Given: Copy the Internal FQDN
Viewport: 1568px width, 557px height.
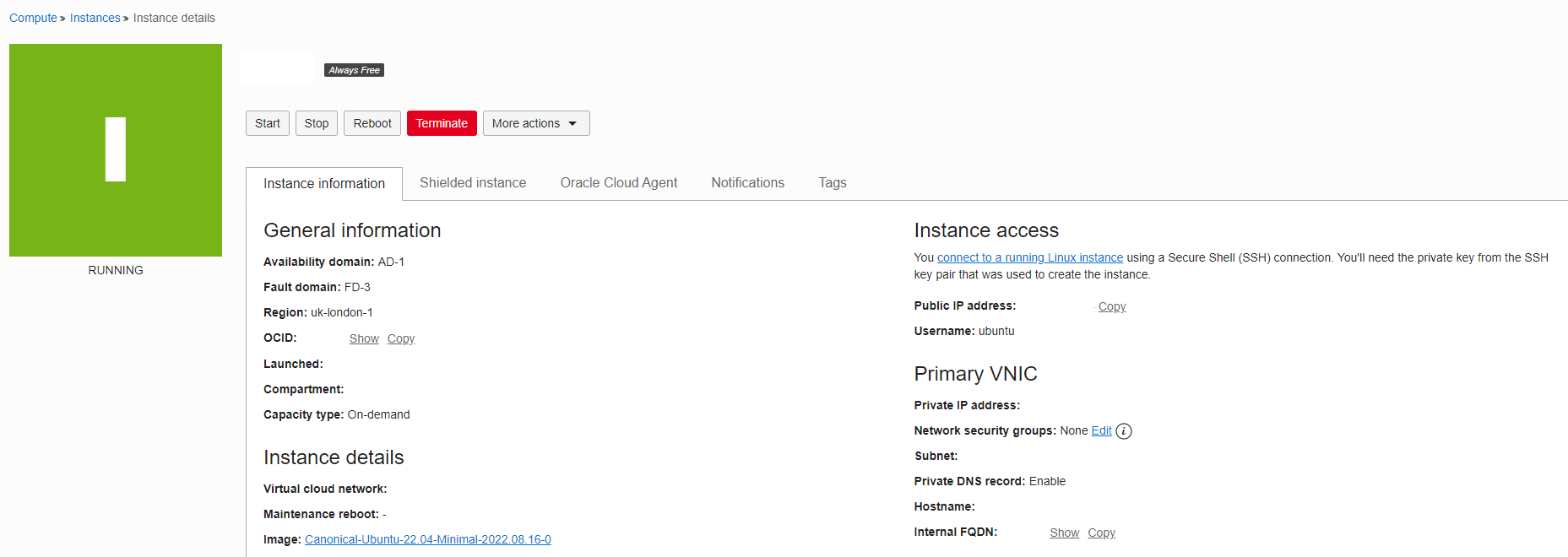Looking at the screenshot, I should pyautogui.click(x=1102, y=533).
